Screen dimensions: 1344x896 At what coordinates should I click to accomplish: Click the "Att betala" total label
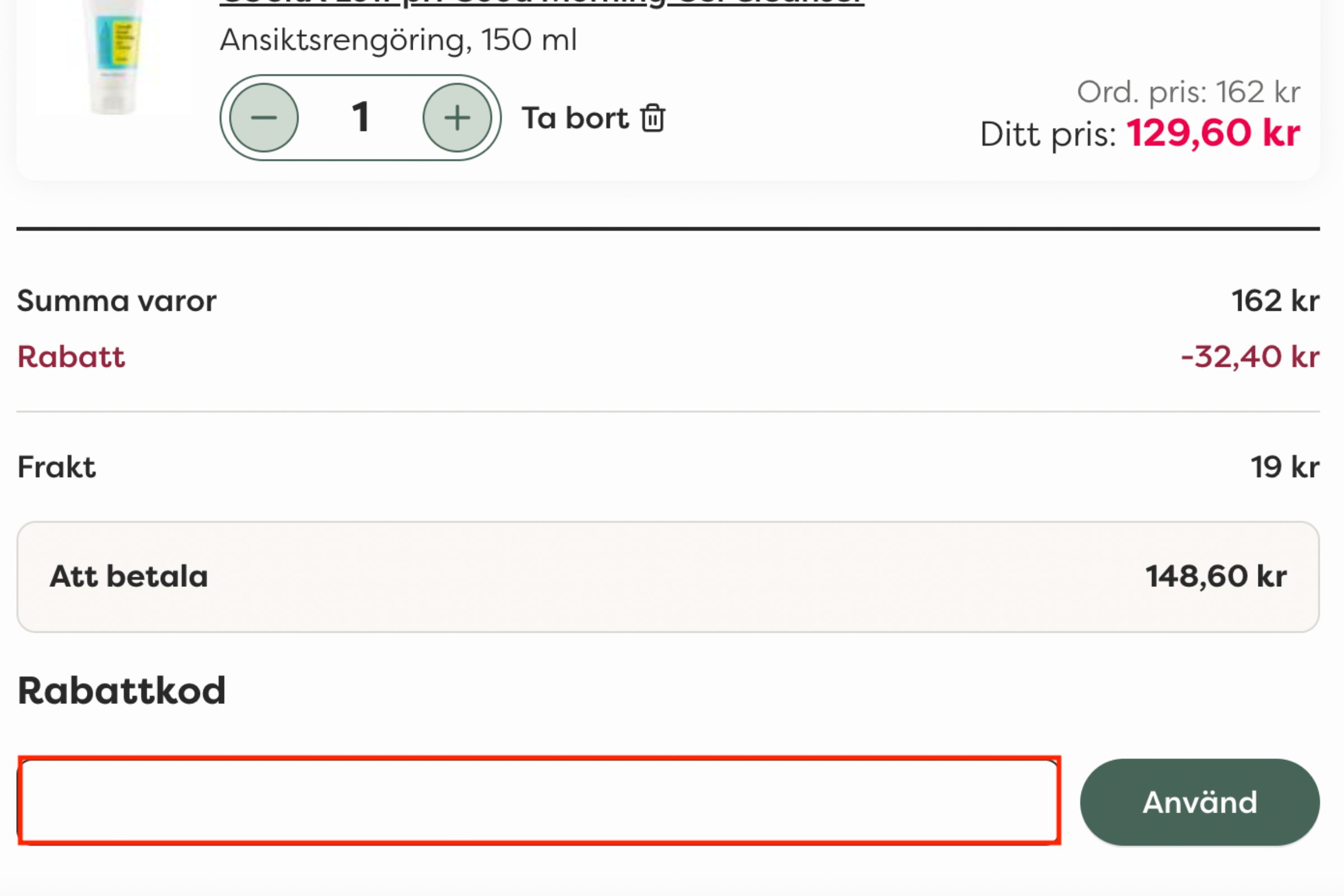(129, 576)
